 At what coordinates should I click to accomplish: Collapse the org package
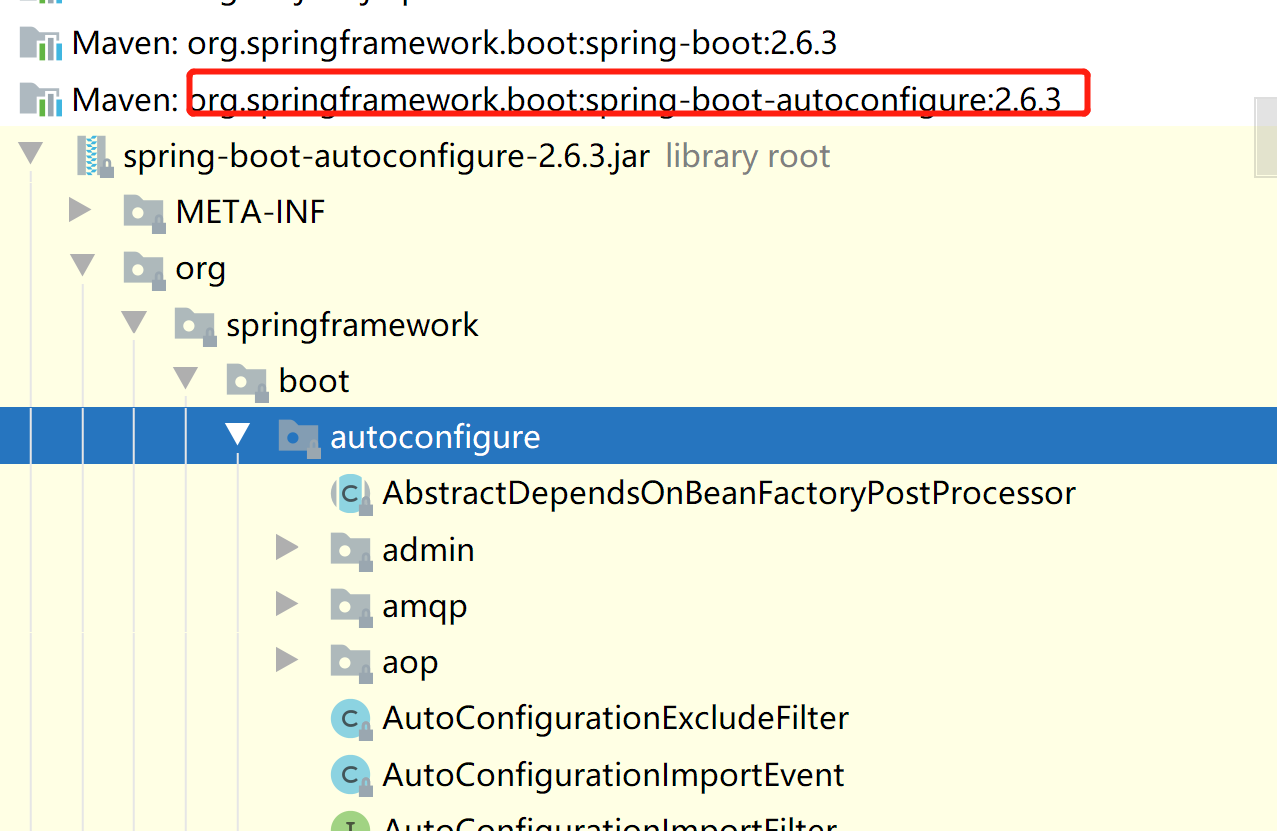[x=83, y=266]
